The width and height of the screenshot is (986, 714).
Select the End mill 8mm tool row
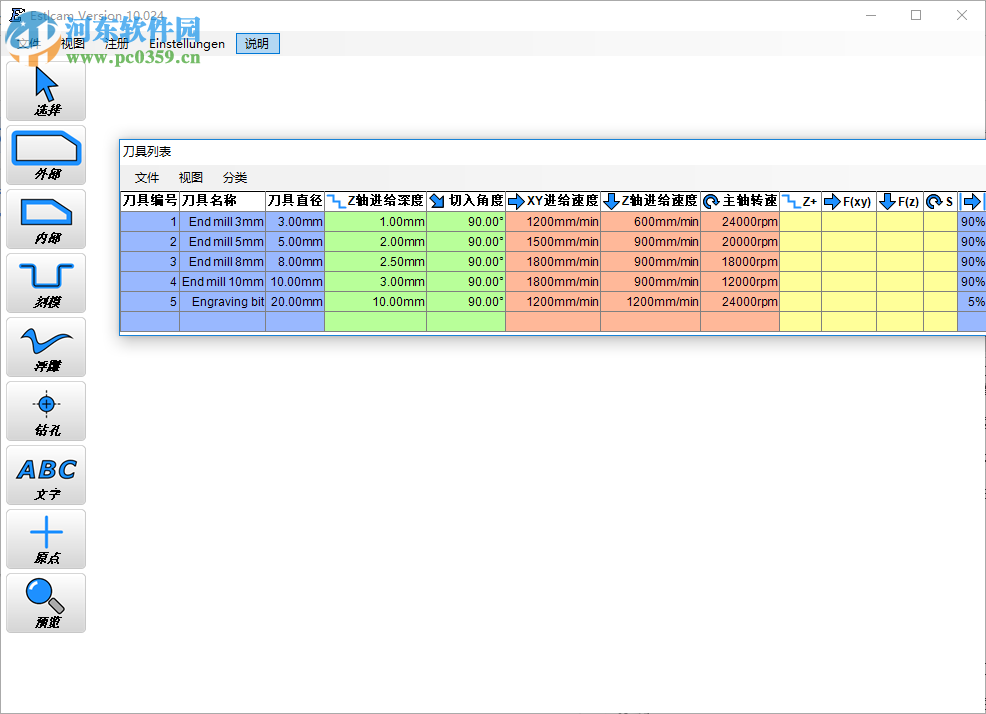pyautogui.click(x=222, y=261)
